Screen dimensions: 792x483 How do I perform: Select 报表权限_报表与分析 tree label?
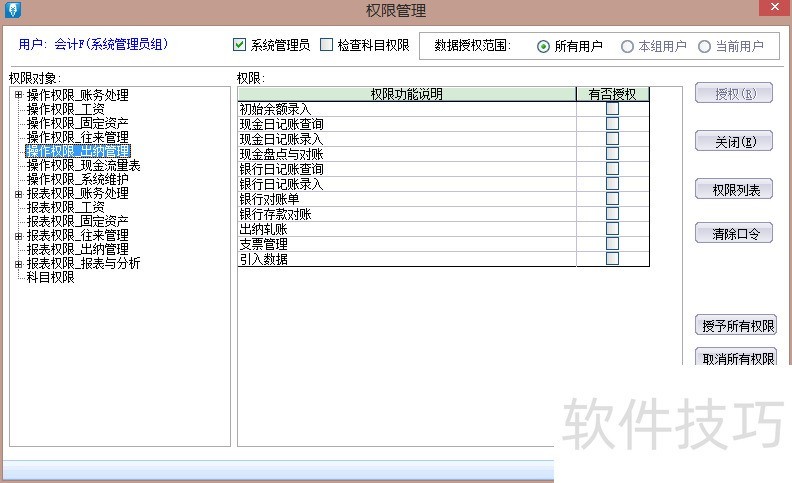83,263
